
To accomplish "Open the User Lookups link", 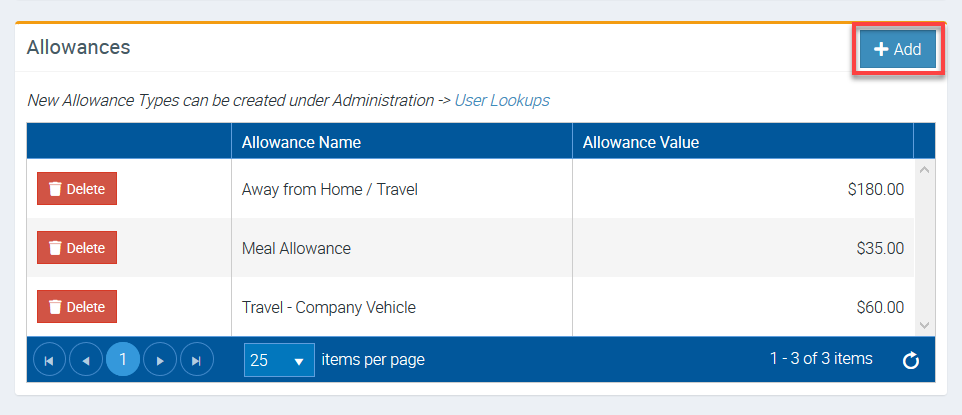I will [501, 100].
